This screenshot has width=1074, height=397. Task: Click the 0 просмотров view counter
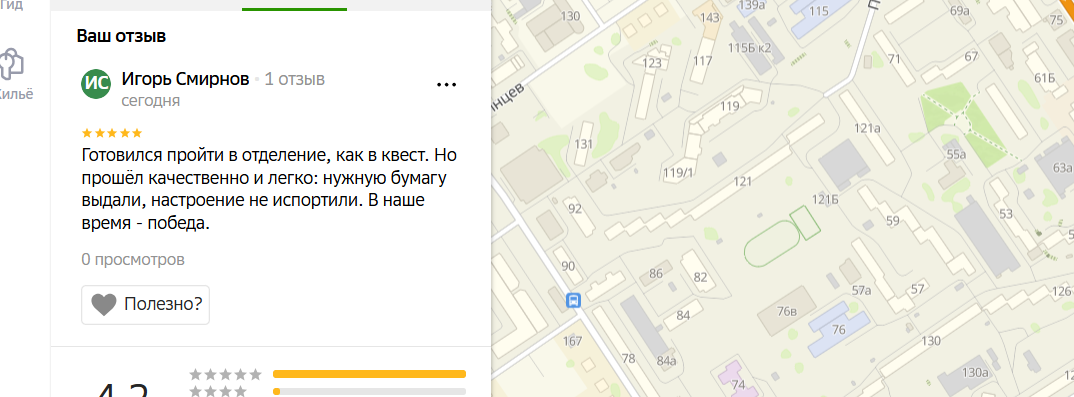[133, 260]
